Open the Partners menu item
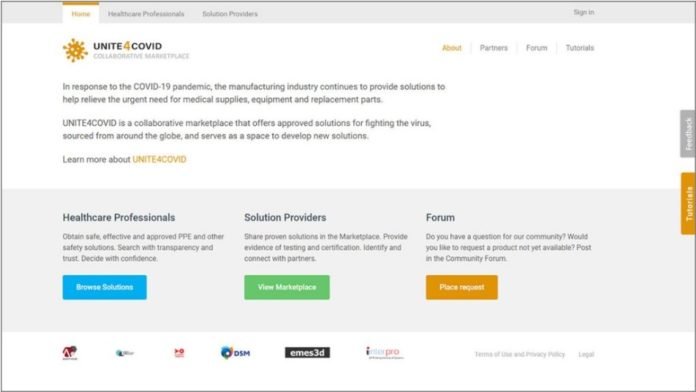 [494, 48]
